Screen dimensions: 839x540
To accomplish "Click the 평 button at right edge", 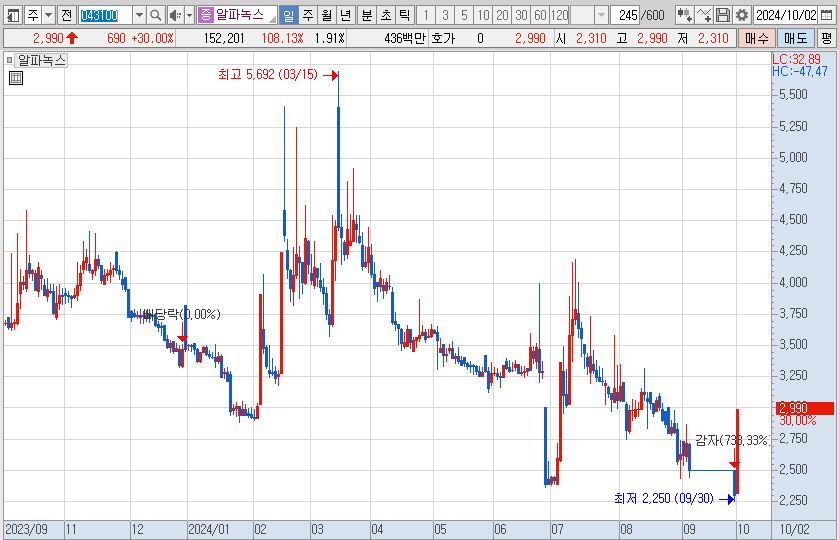I will pyautogui.click(x=827, y=39).
